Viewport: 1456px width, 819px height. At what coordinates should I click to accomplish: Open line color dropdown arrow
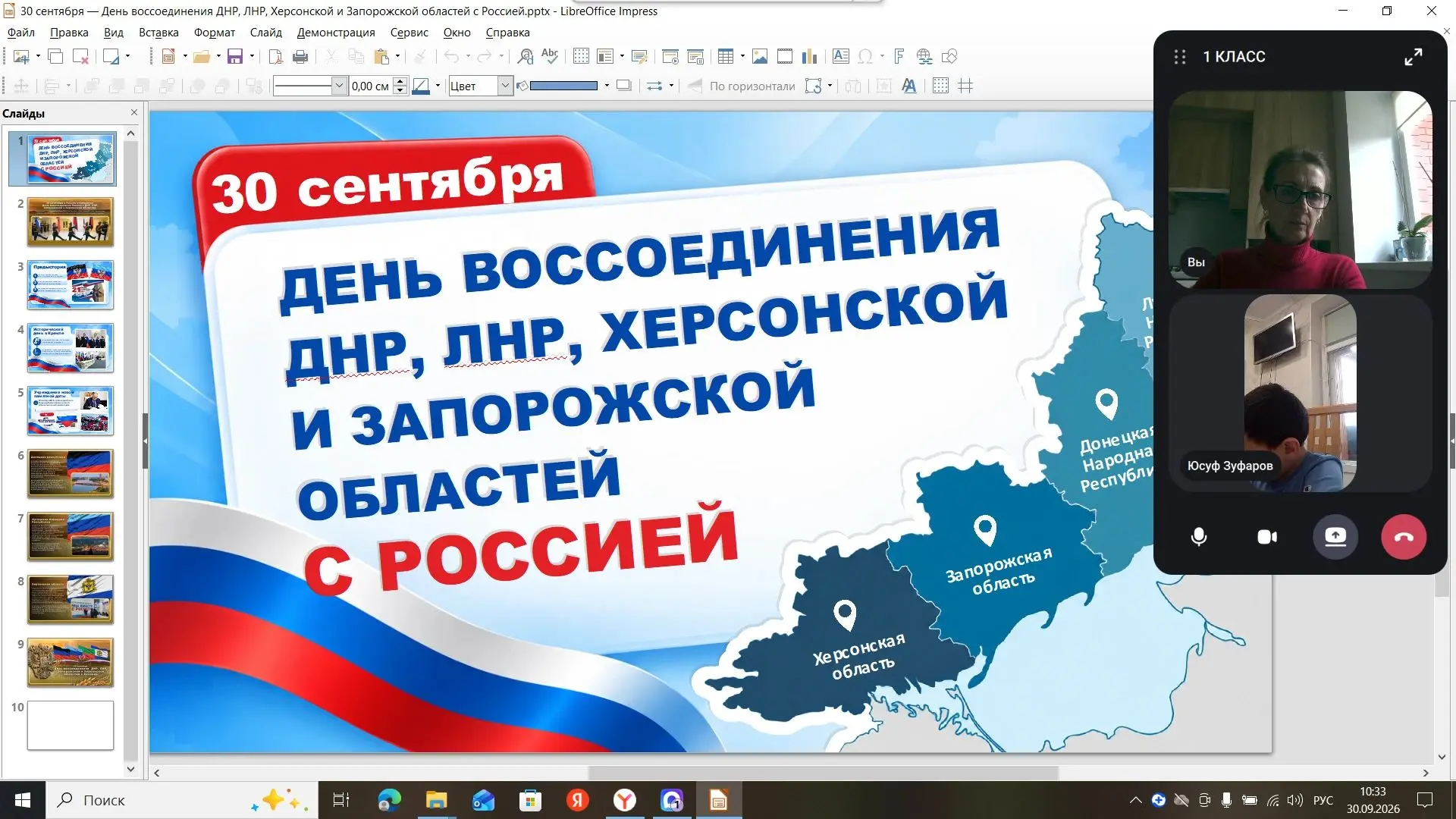click(x=438, y=86)
